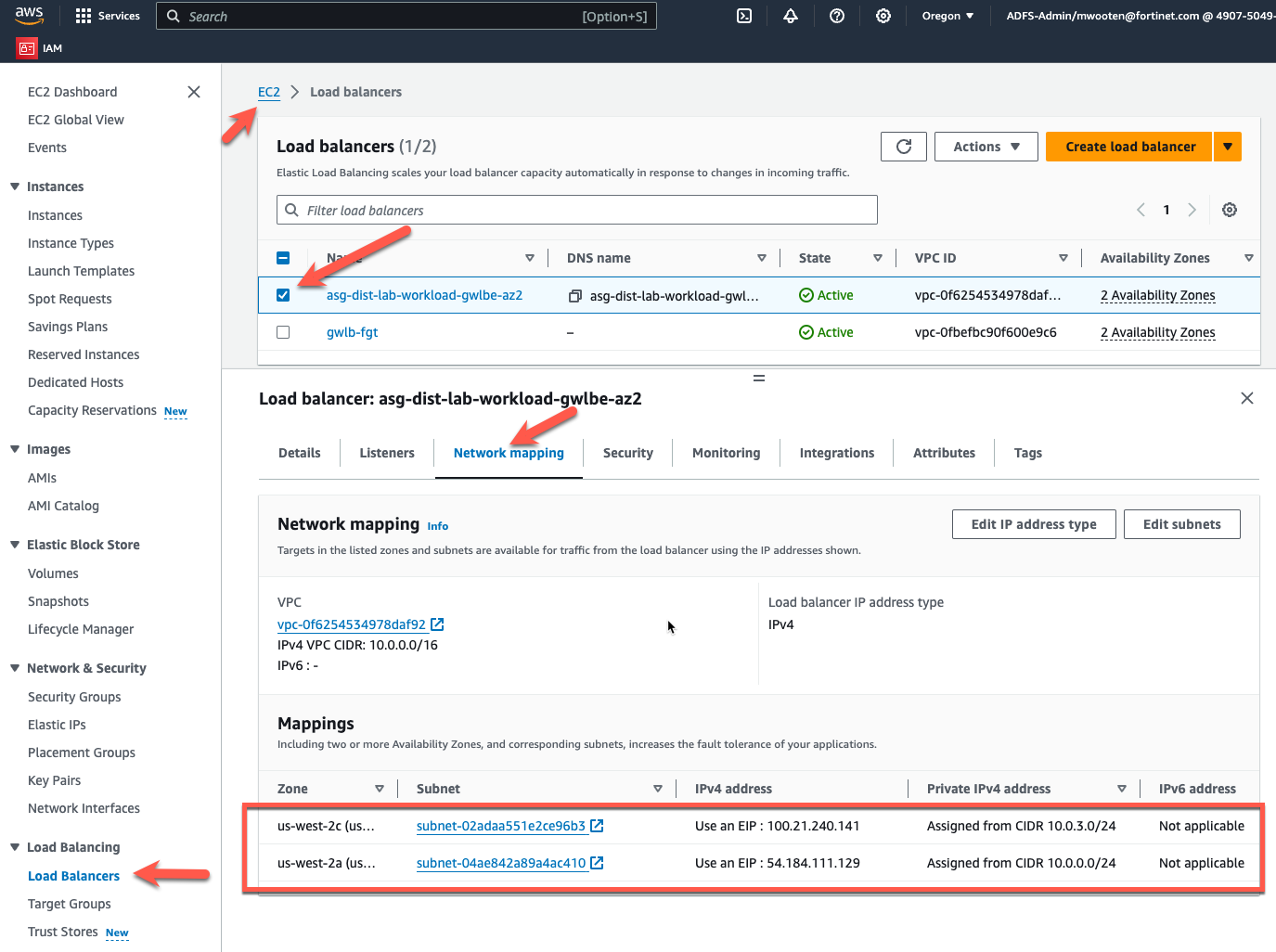Open Target Groups in sidebar
This screenshot has width=1276, height=952.
(x=70, y=904)
